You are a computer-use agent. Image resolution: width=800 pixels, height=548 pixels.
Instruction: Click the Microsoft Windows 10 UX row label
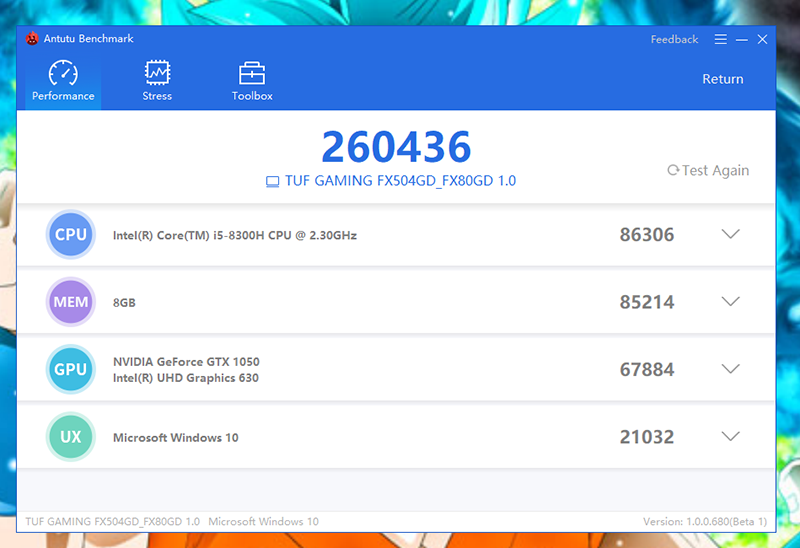tap(176, 438)
